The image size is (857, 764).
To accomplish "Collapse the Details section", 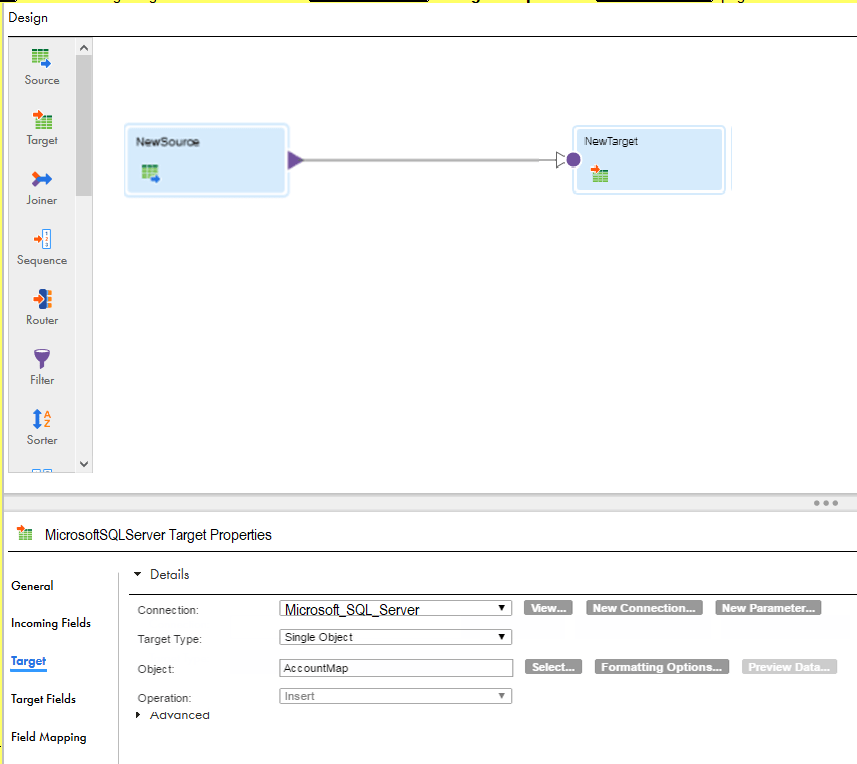I will pos(137,574).
